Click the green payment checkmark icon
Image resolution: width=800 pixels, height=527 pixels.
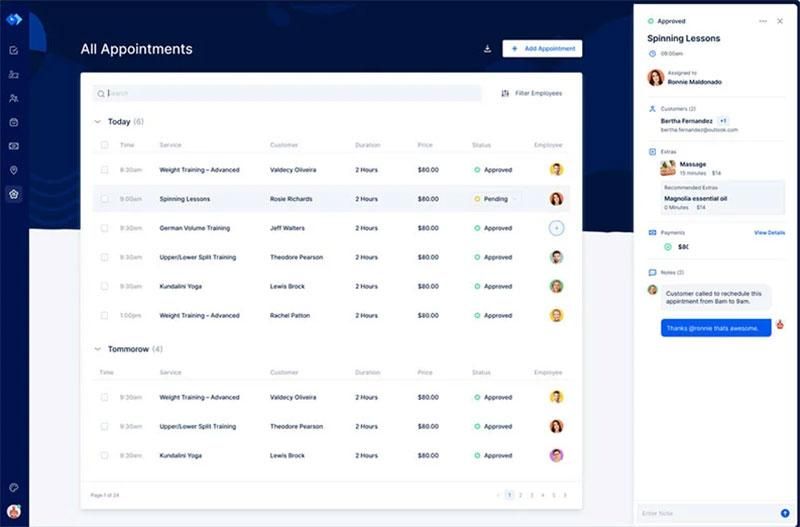pyautogui.click(x=668, y=247)
